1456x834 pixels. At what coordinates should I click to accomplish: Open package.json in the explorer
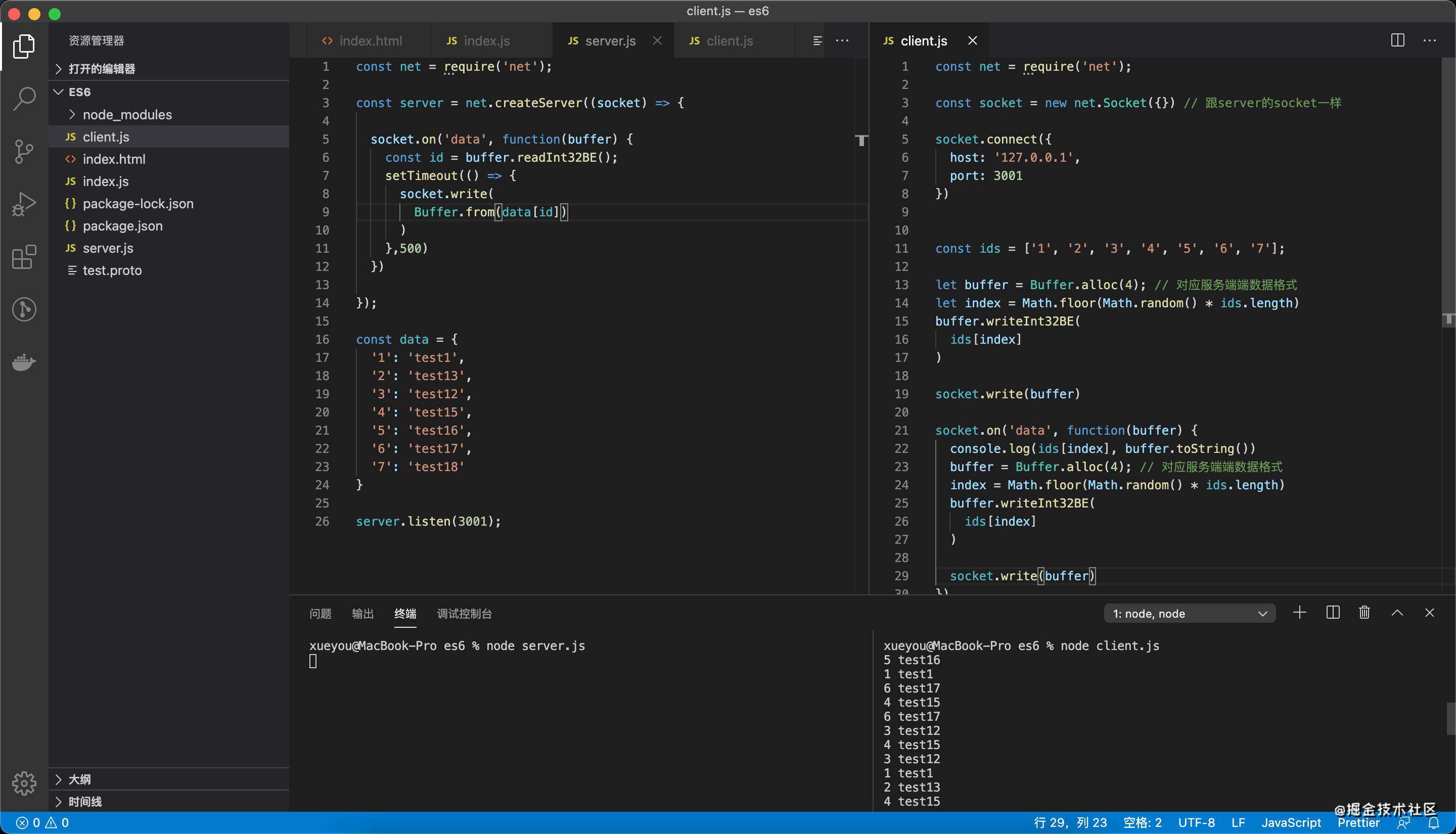point(169,225)
